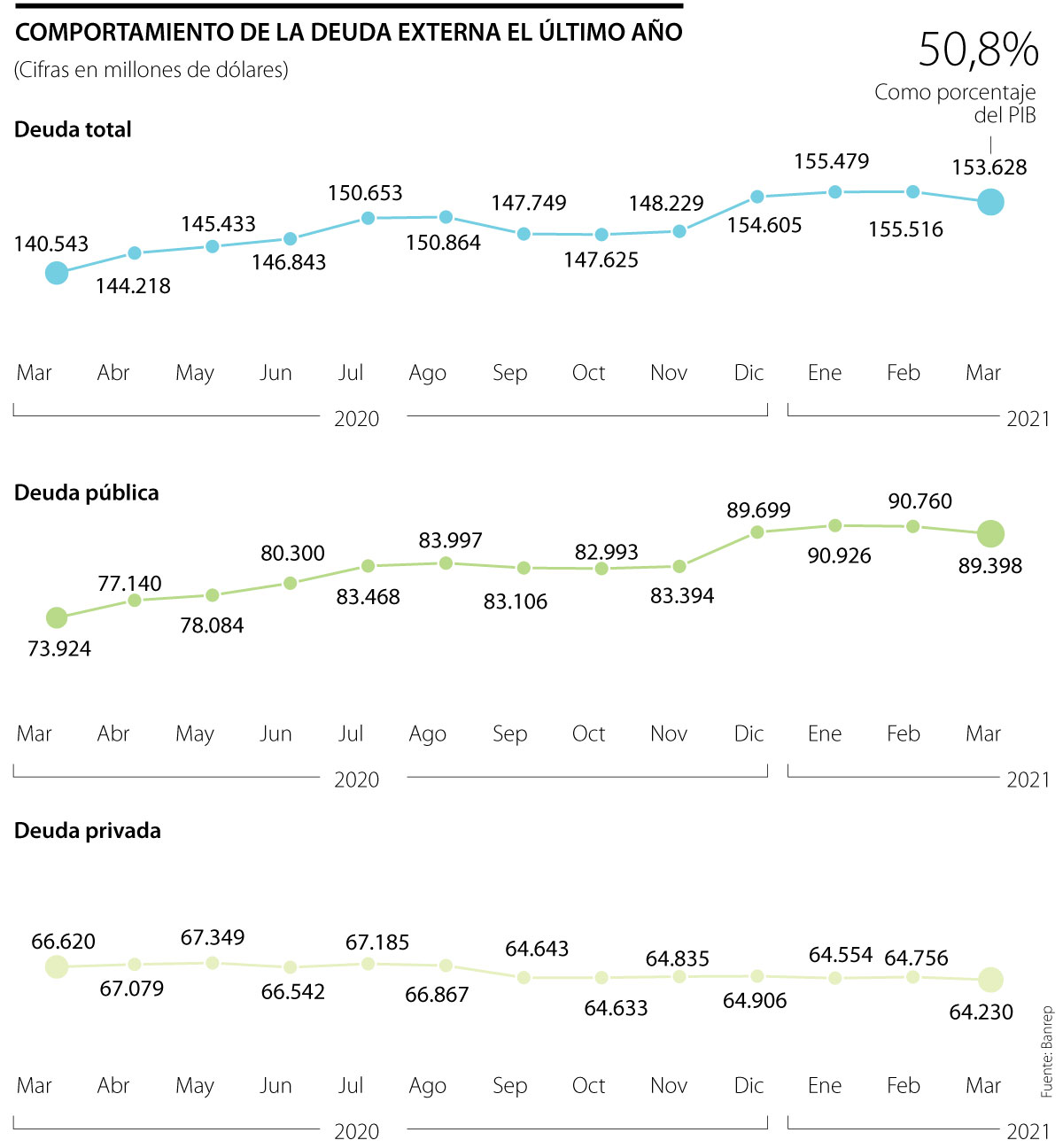
Task: Click the 67.349 value label in private debt
Action: 213,937
